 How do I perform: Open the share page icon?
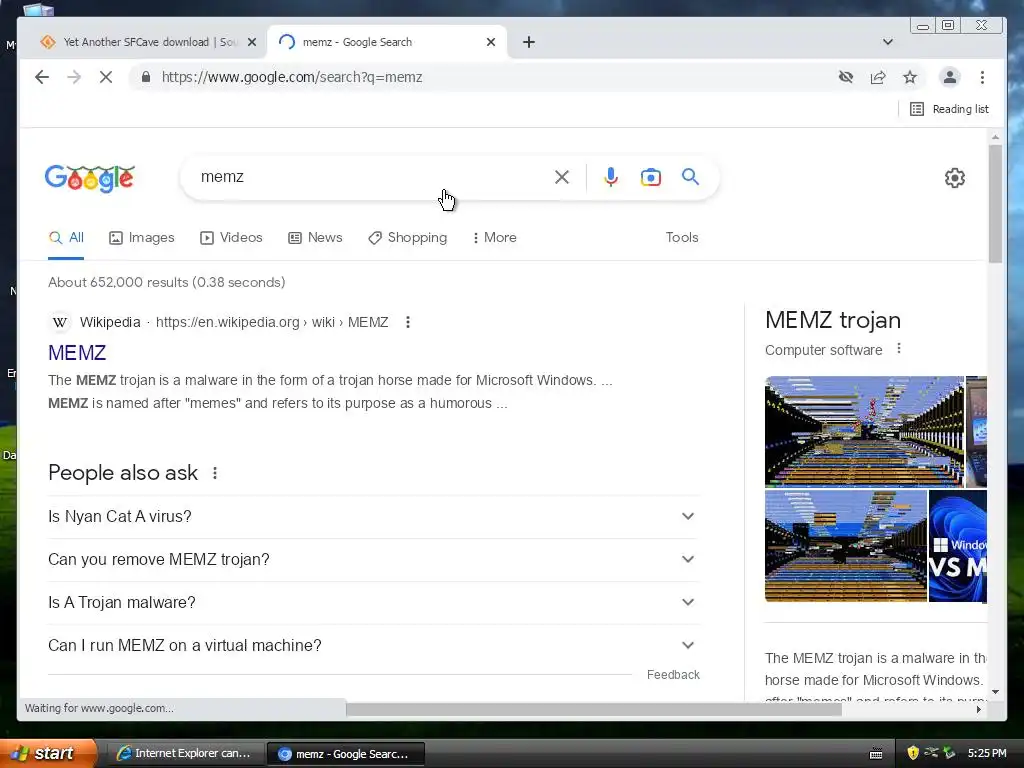[878, 77]
